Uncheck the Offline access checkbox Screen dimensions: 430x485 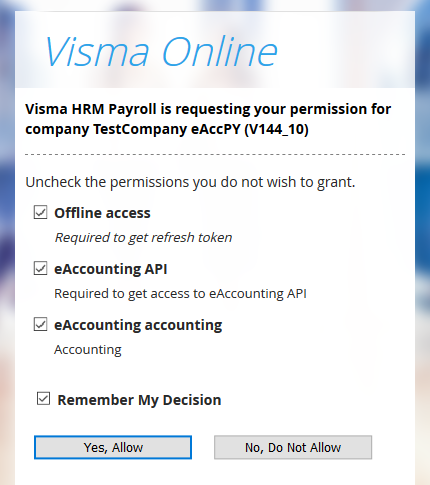(x=40, y=212)
